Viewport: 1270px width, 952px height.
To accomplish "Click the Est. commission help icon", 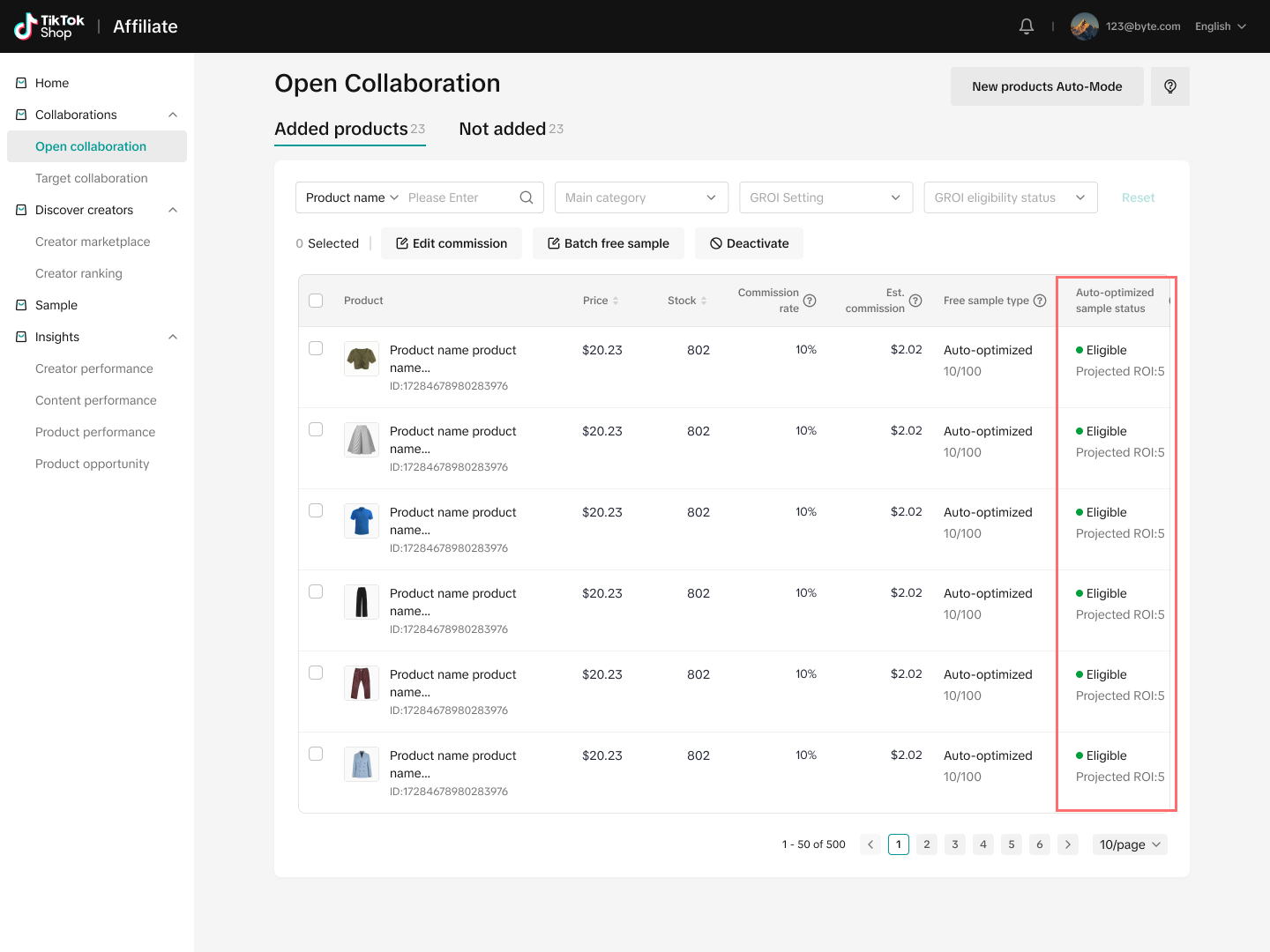I will [x=915, y=301].
